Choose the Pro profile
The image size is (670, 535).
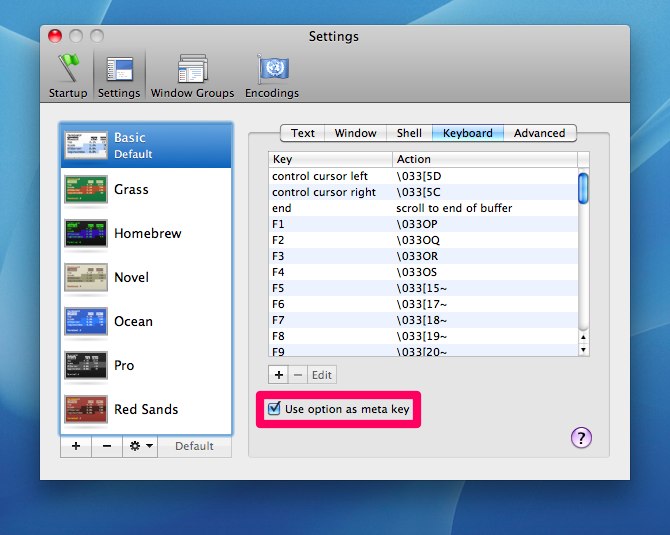pos(146,366)
